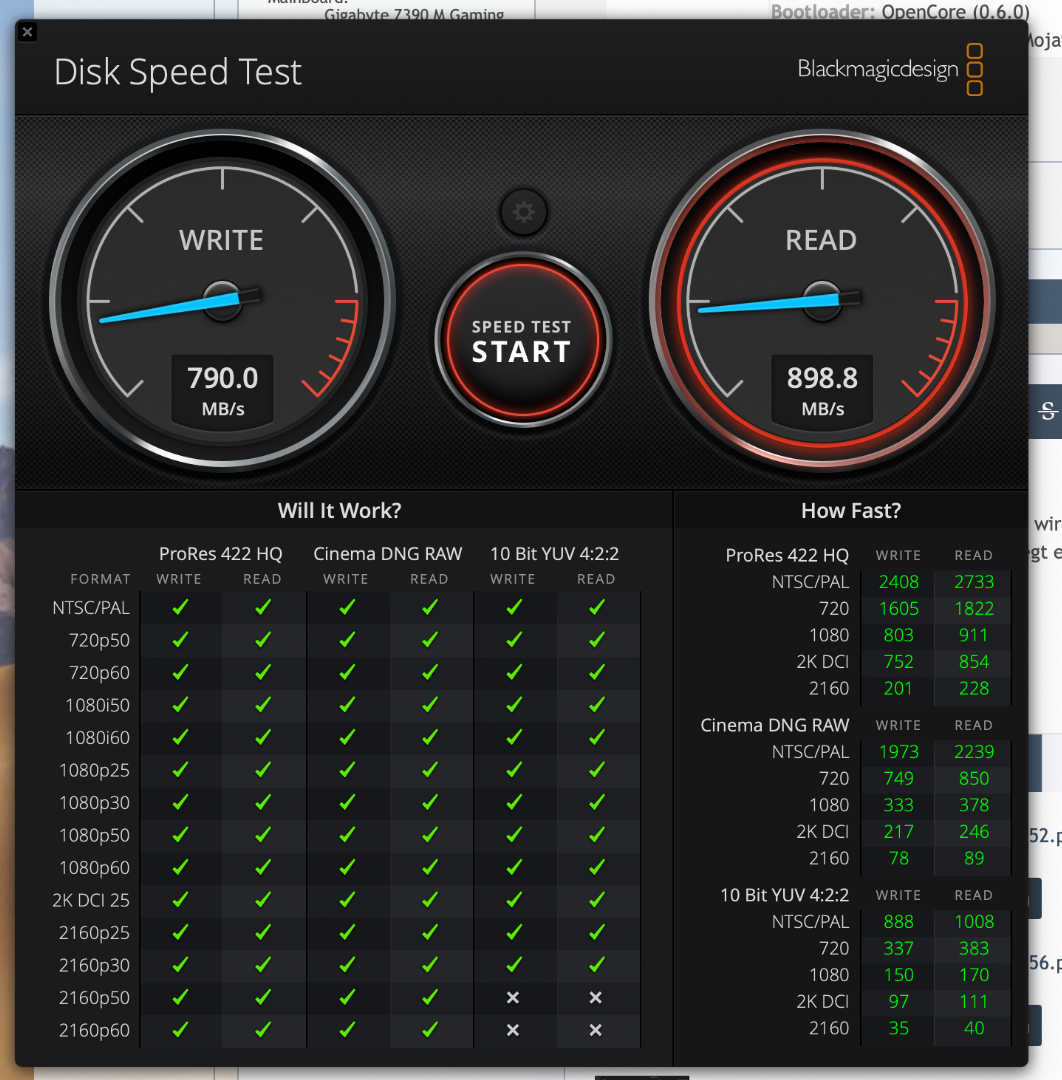Open the gear settings button
This screenshot has height=1080, width=1062.
pos(523,212)
